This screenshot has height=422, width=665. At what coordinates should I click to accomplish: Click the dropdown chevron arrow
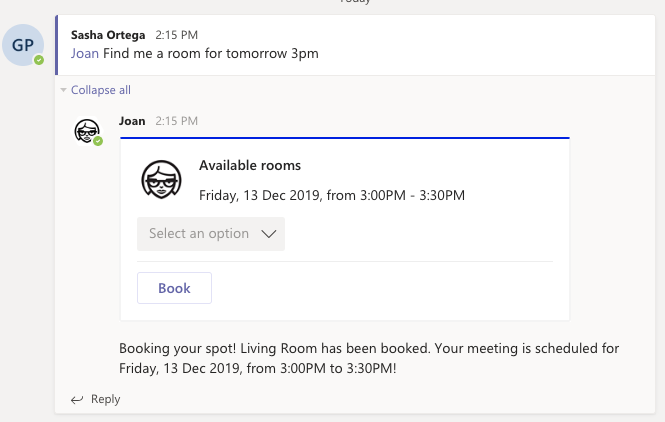(268, 234)
